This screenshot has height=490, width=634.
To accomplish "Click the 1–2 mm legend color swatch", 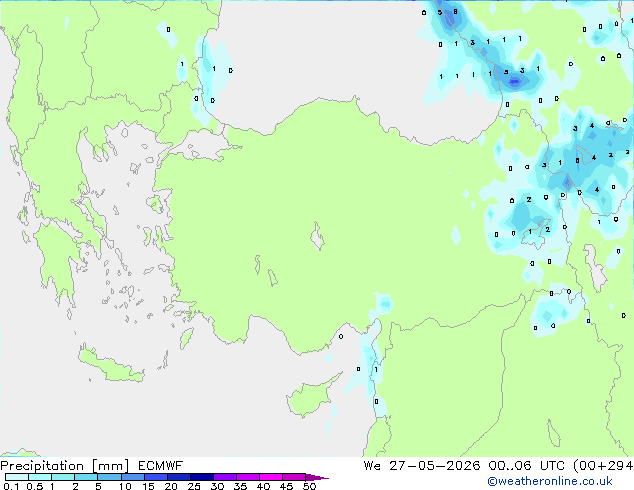I will click(63, 477).
